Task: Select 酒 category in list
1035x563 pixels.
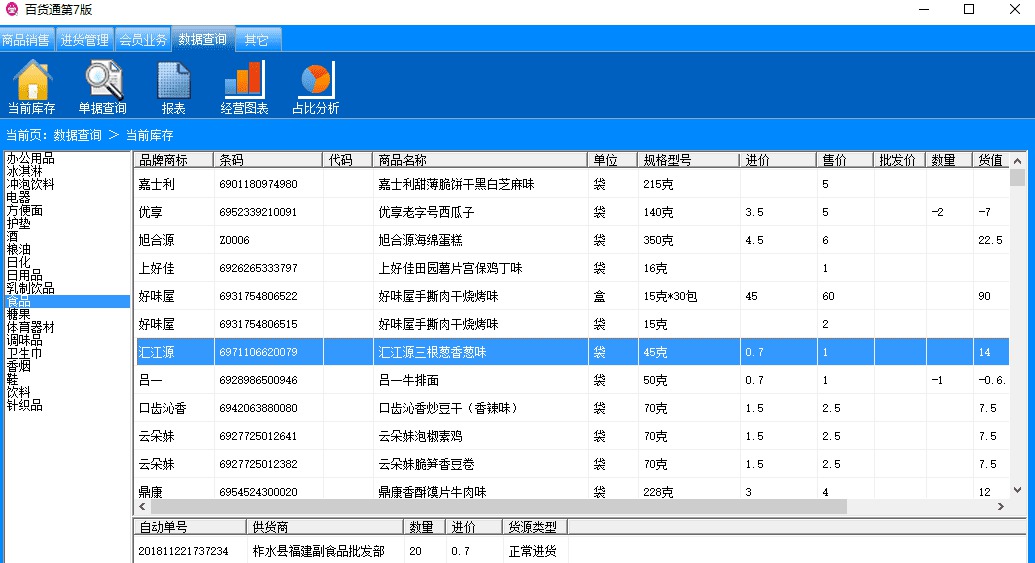Action: 13,236
